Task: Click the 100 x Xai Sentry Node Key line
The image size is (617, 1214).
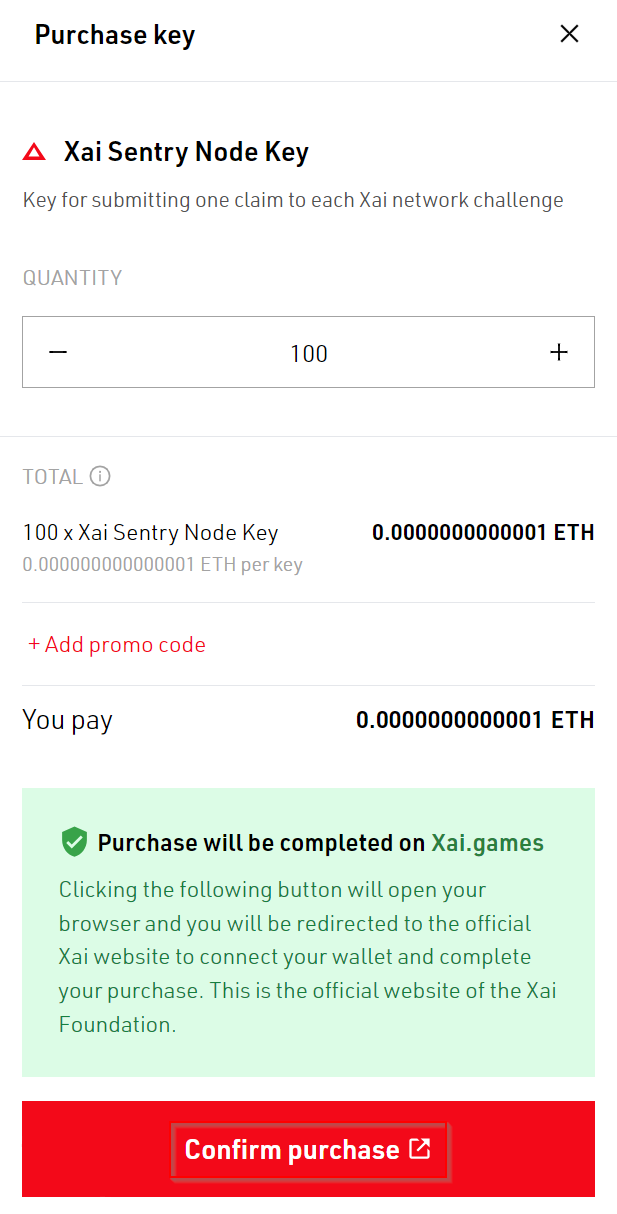Action: [x=150, y=533]
